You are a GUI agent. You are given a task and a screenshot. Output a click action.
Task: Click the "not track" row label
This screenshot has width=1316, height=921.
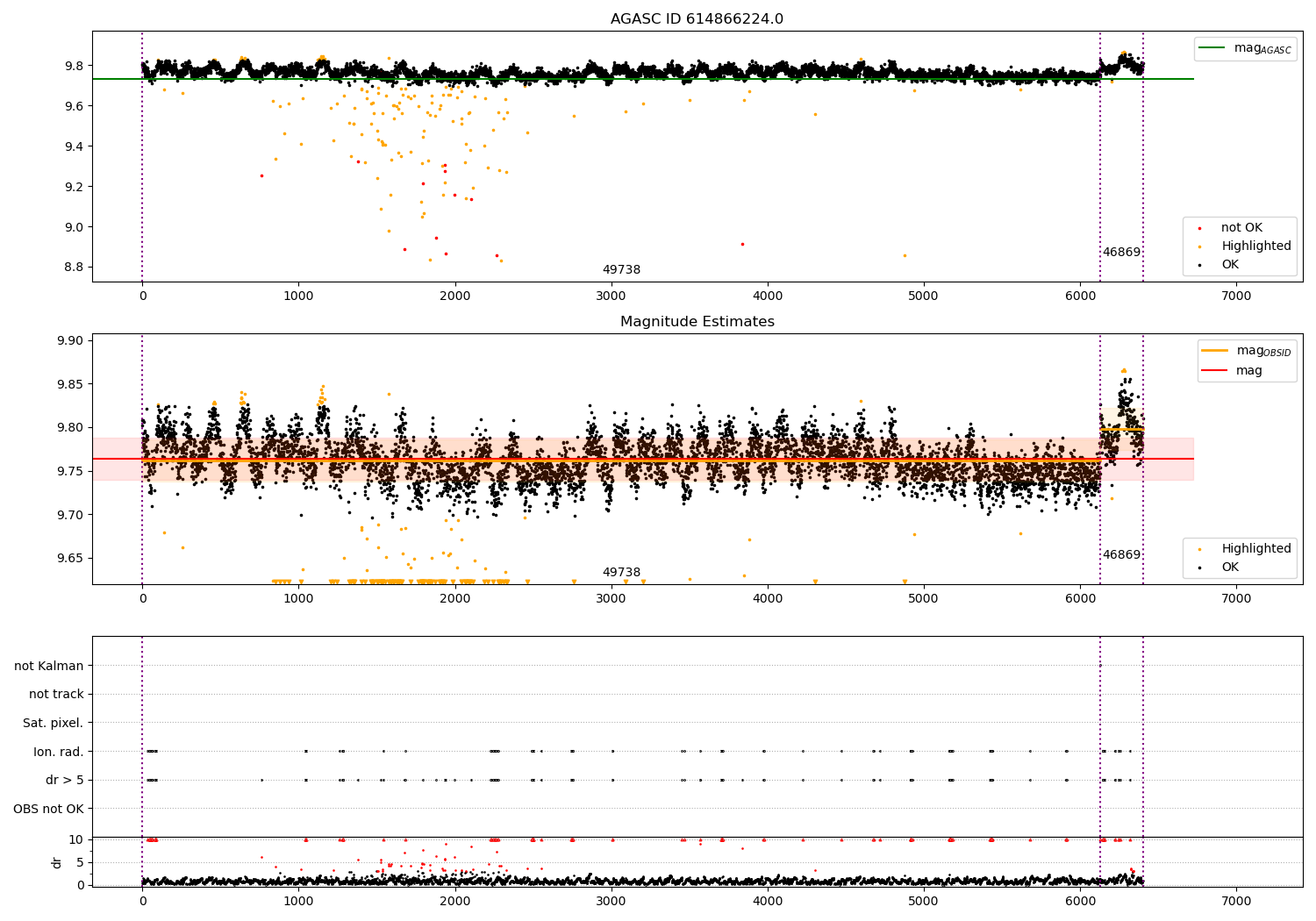click(x=56, y=695)
